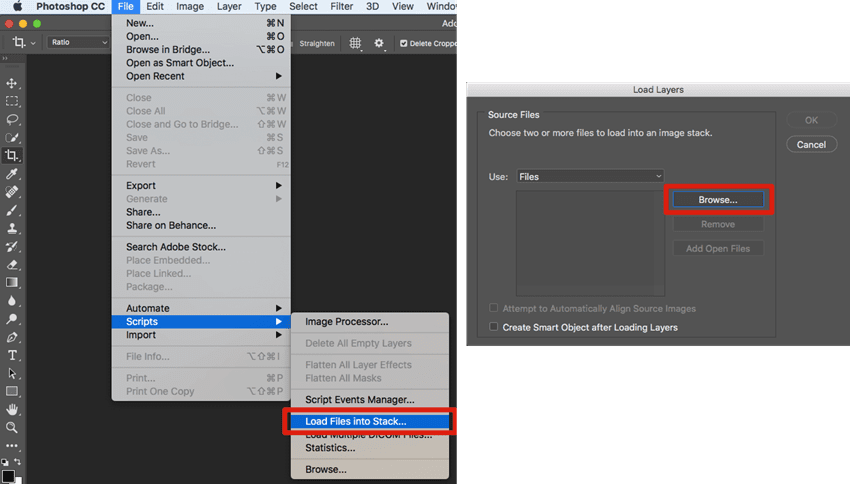The height and width of the screenshot is (484, 850).
Task: Expand the Open Recent submenu
Action: 201,76
